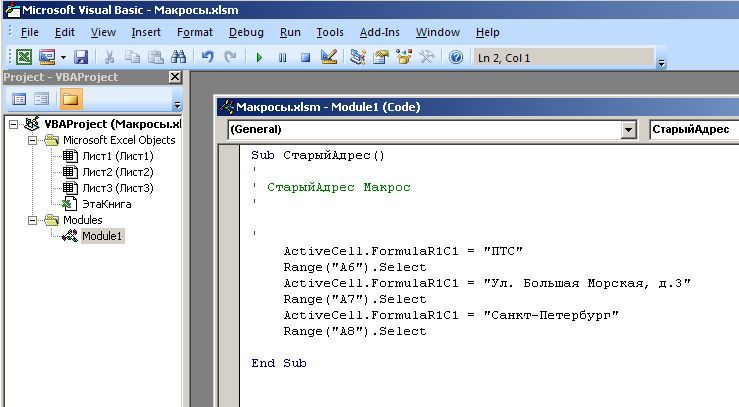Open Project Explorer toolbar icon
Image resolution: width=739 pixels, height=407 pixels.
(x=358, y=57)
